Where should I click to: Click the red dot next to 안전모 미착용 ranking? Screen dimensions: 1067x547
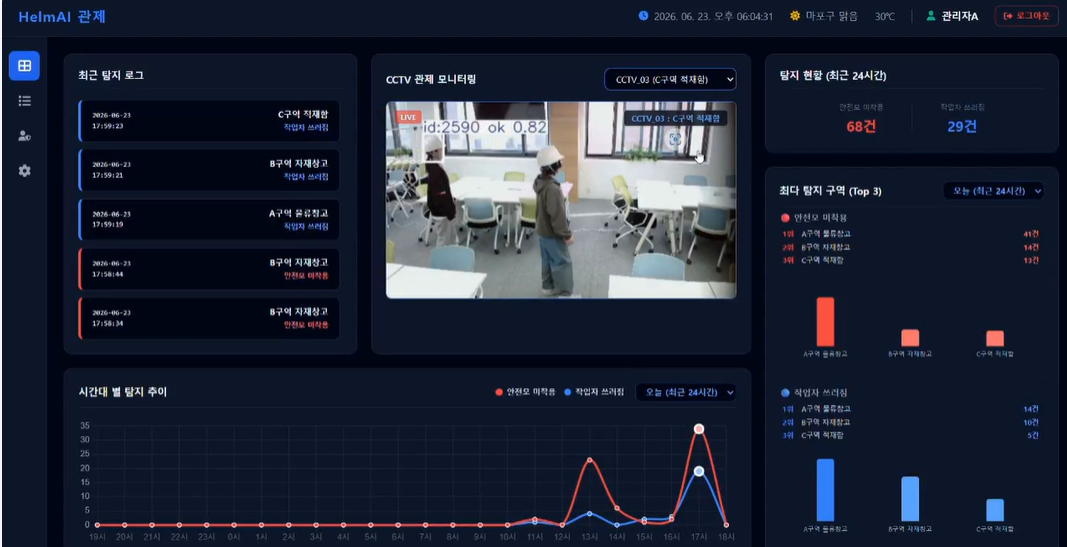(785, 218)
